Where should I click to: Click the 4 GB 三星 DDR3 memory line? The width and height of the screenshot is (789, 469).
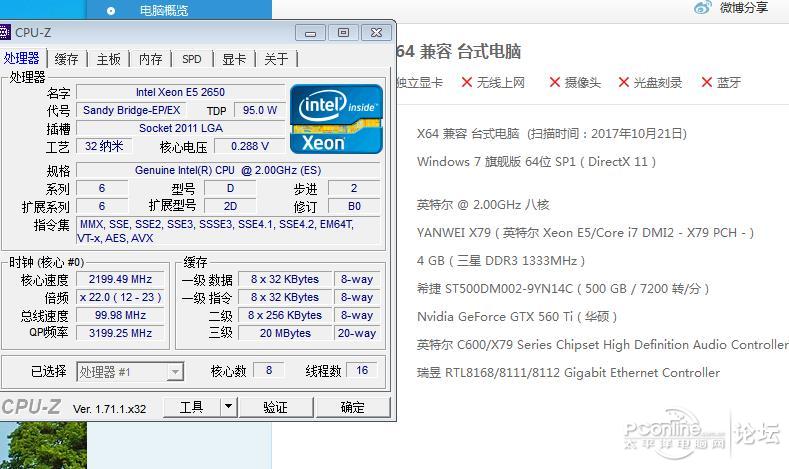[501, 261]
